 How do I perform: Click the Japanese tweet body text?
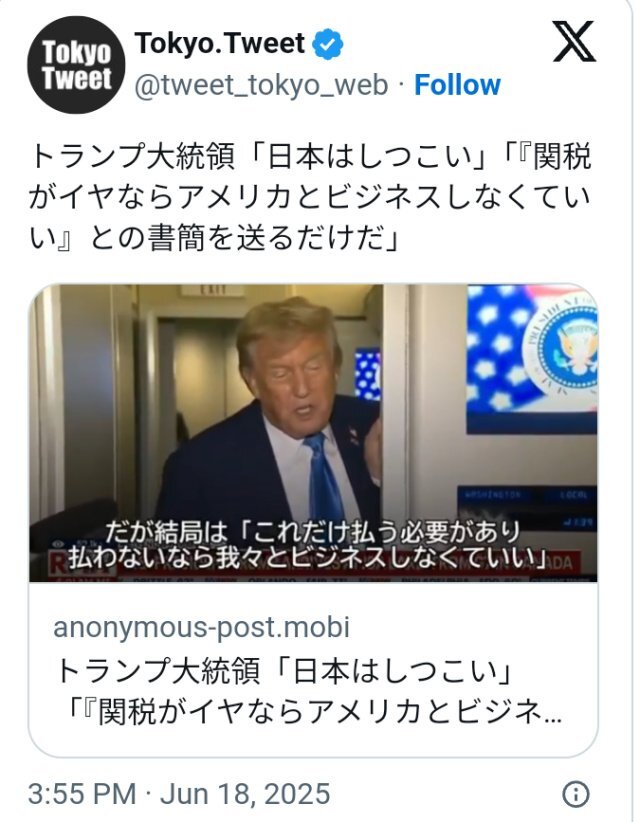(310, 198)
